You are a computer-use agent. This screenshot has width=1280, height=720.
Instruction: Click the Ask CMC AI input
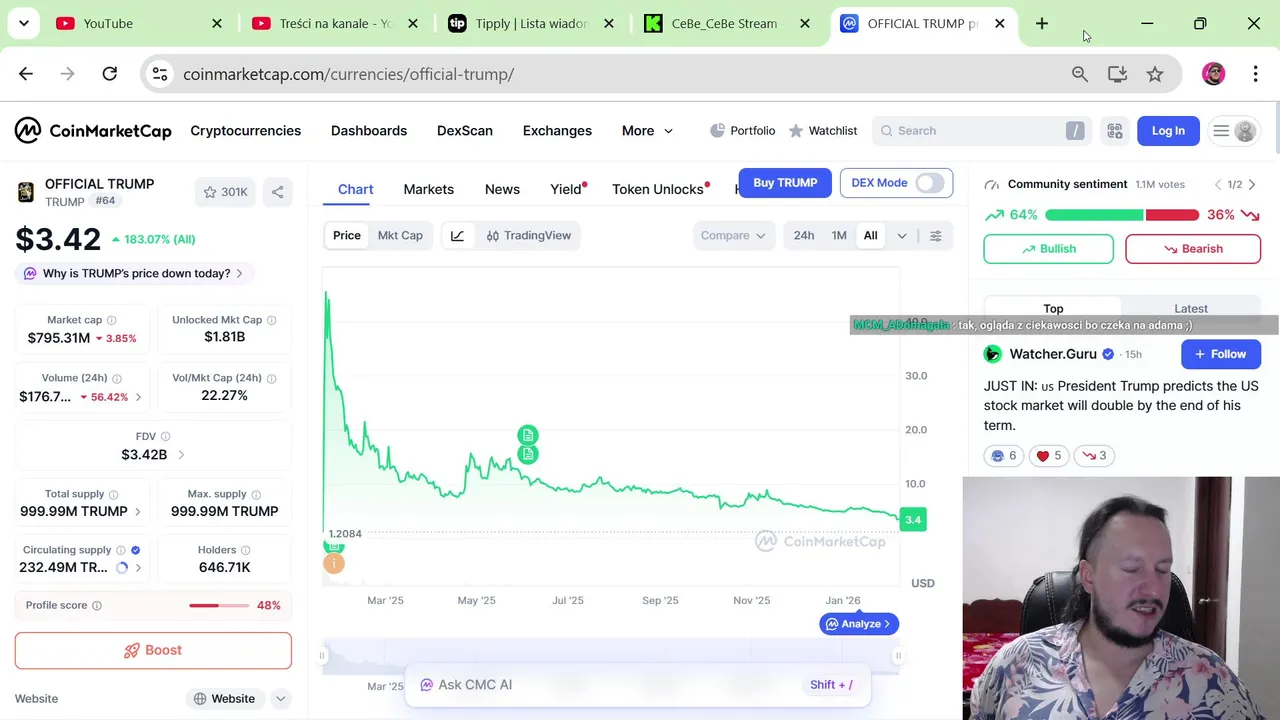coord(638,685)
